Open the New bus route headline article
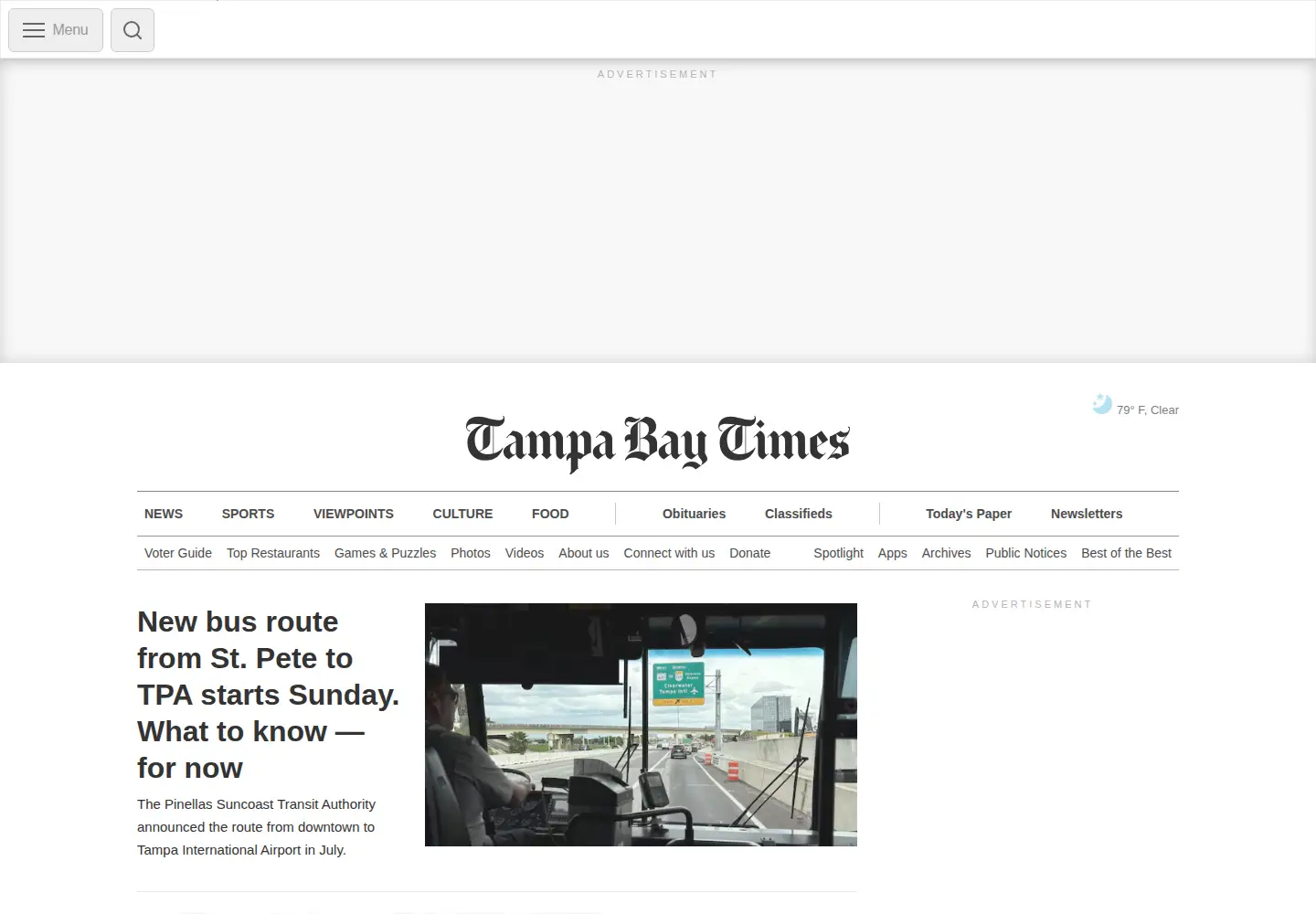Screen dimensions: 1316x914 [268, 695]
